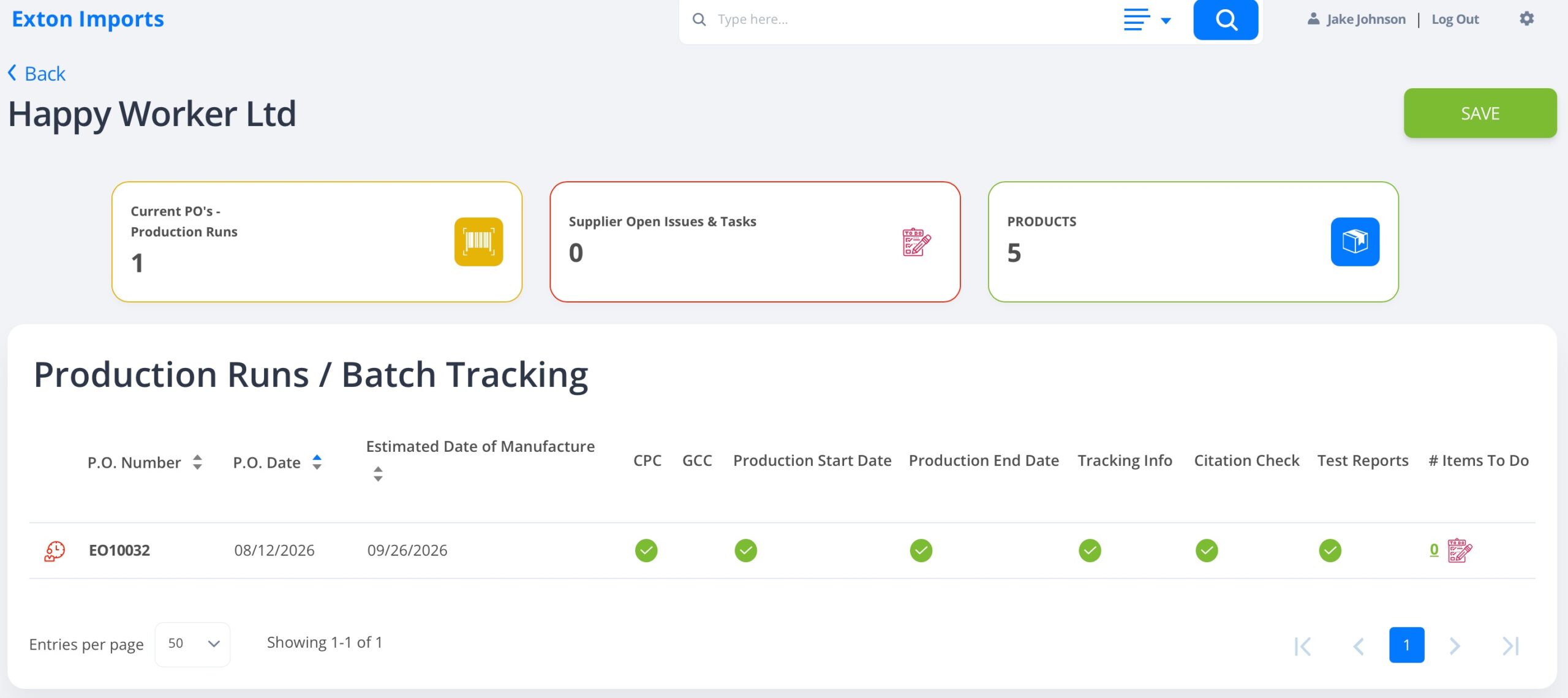This screenshot has width=1568, height=698.
Task: Open the to-do list icon in EO10032 row
Action: [x=1460, y=550]
